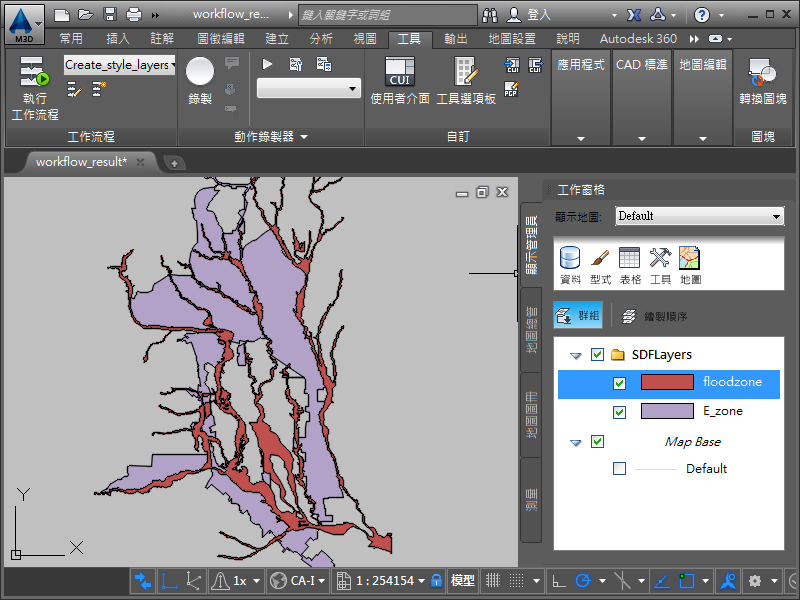This screenshot has width=800, height=600.
Task: Switch to the Analyze (分析) ribbon tab
Action: (x=321, y=39)
